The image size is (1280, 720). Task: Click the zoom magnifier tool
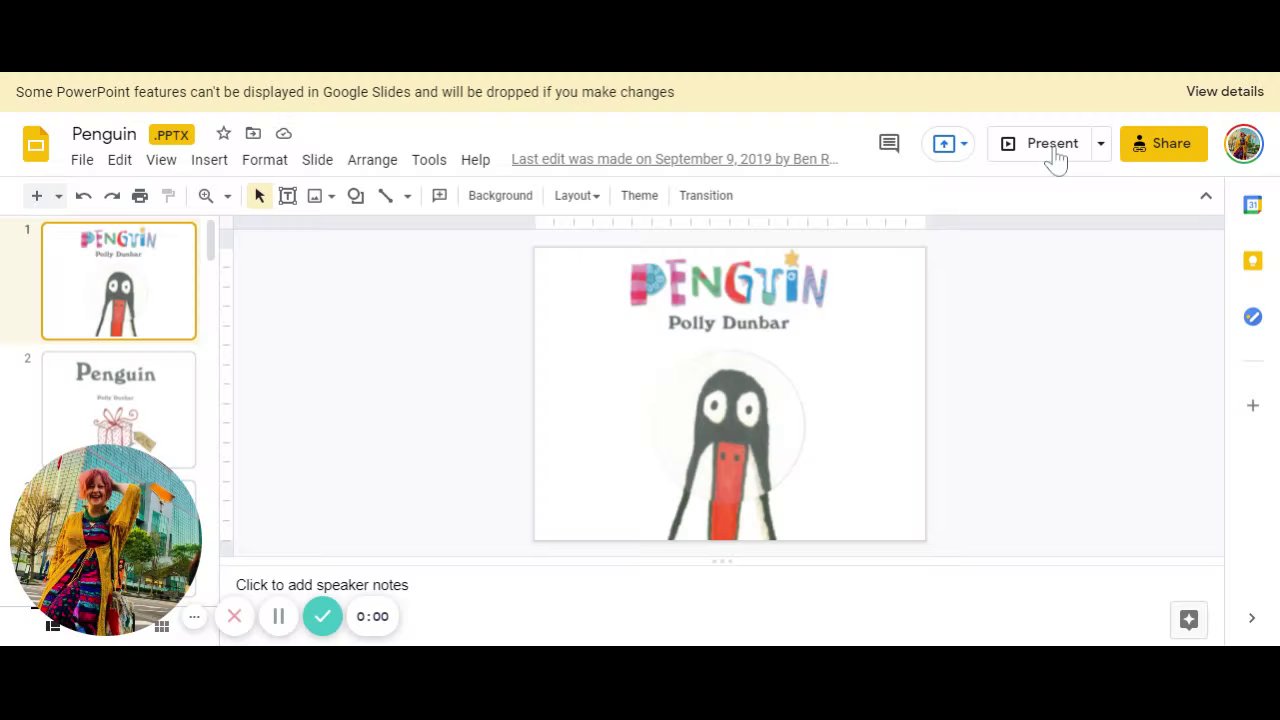coord(206,196)
